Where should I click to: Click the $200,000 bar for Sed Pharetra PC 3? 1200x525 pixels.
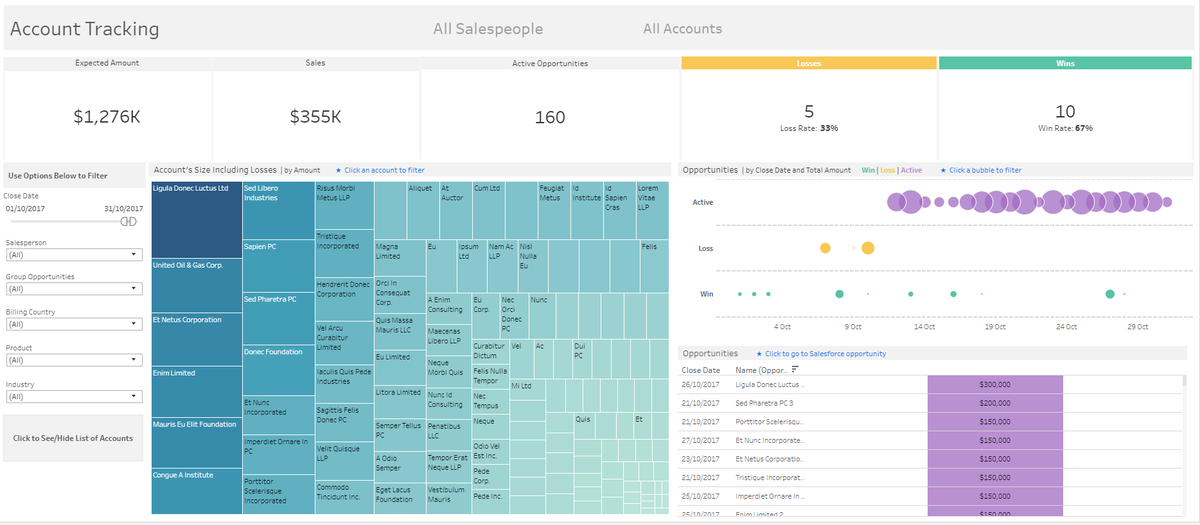click(x=995, y=403)
